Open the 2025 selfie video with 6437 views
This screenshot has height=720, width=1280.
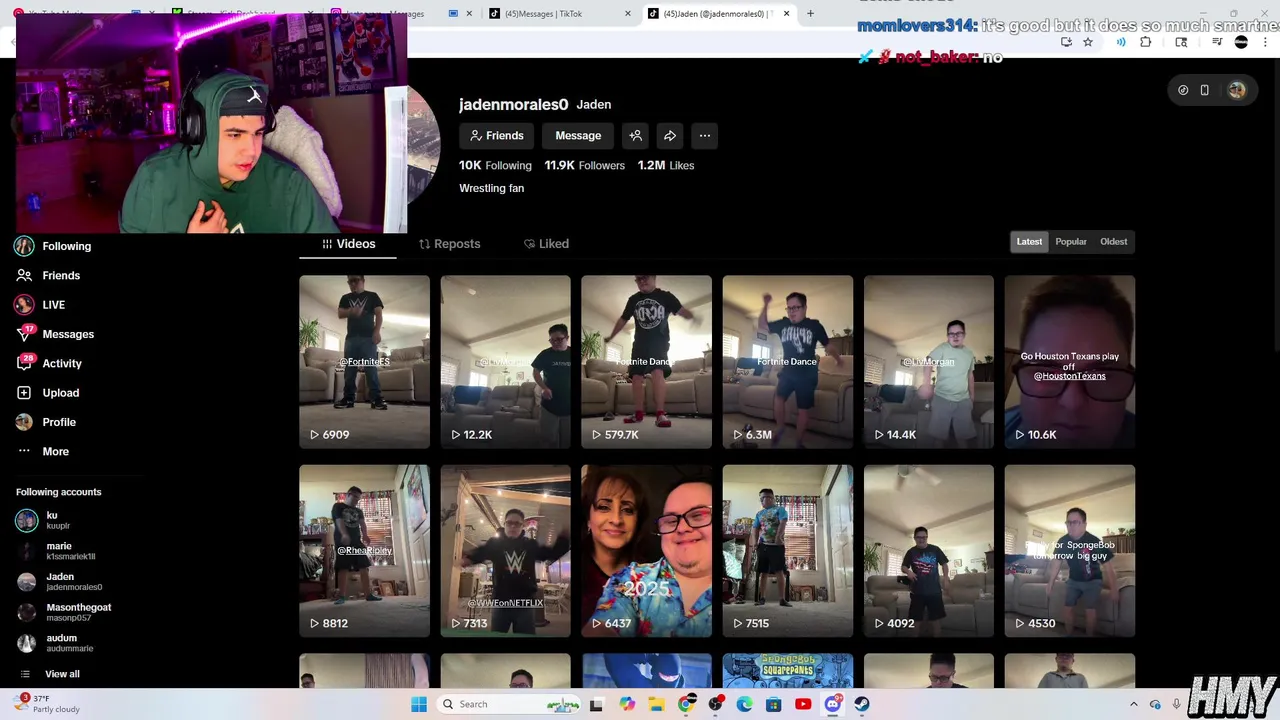pyautogui.click(x=647, y=551)
